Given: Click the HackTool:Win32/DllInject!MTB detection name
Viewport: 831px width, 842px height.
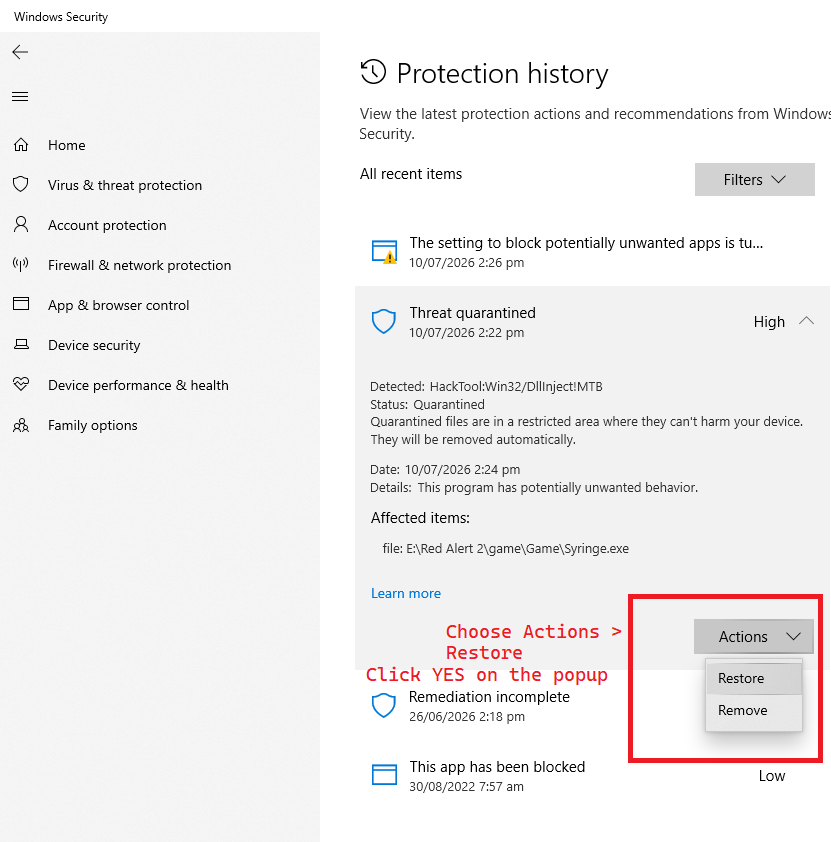Looking at the screenshot, I should coord(516,387).
